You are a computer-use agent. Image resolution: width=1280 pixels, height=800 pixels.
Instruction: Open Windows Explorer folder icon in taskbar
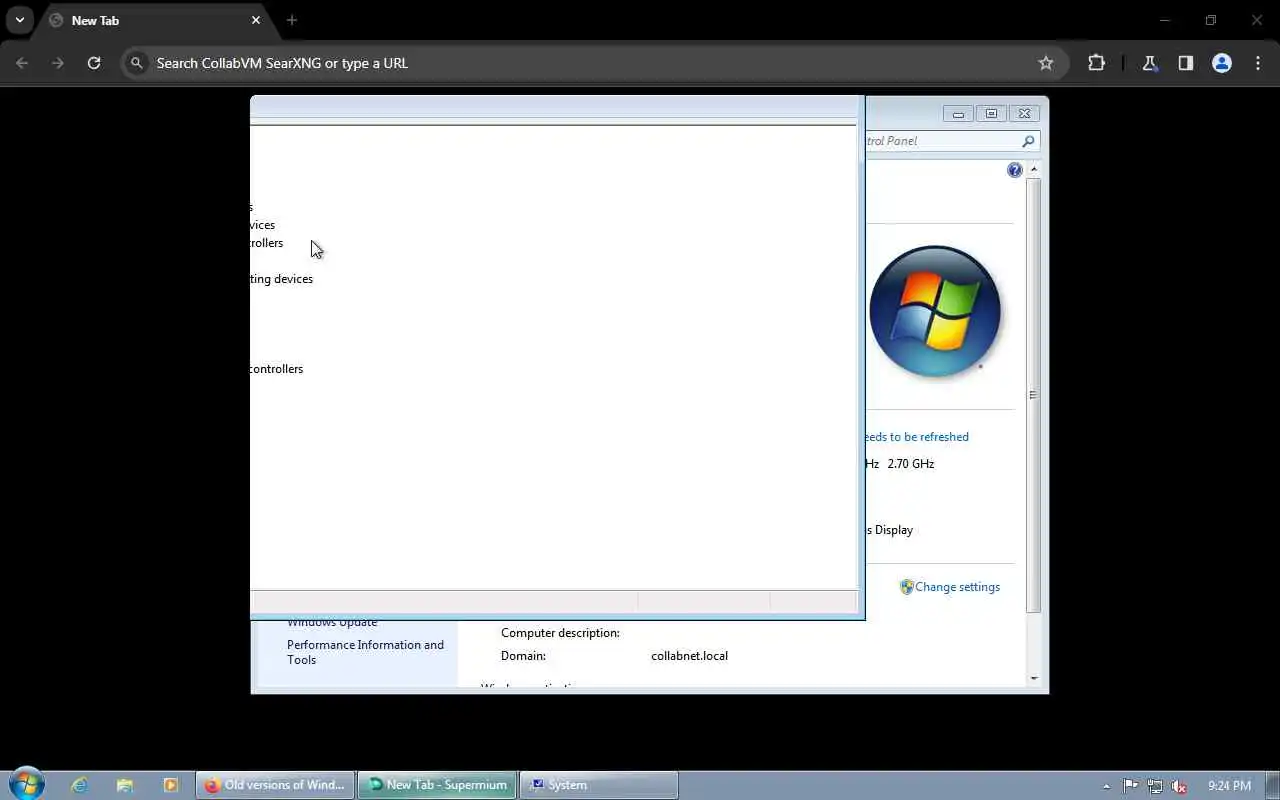coord(125,785)
